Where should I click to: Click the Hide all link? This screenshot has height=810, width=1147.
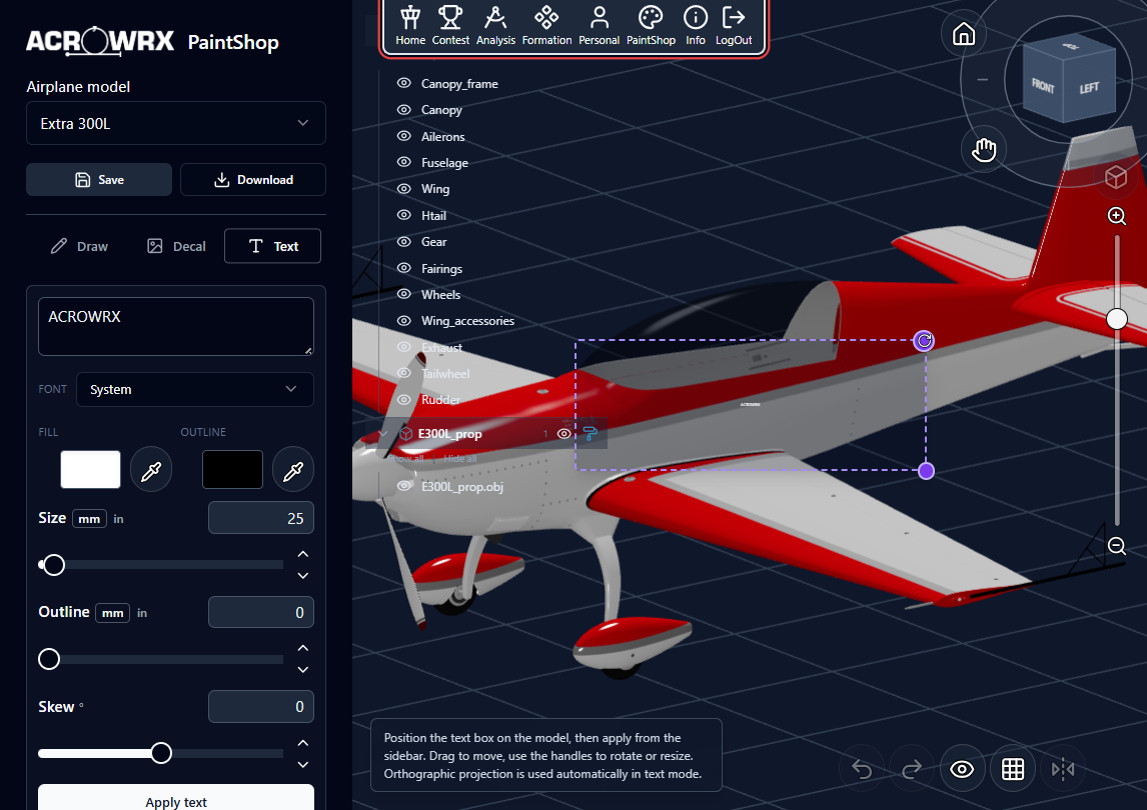pos(460,458)
